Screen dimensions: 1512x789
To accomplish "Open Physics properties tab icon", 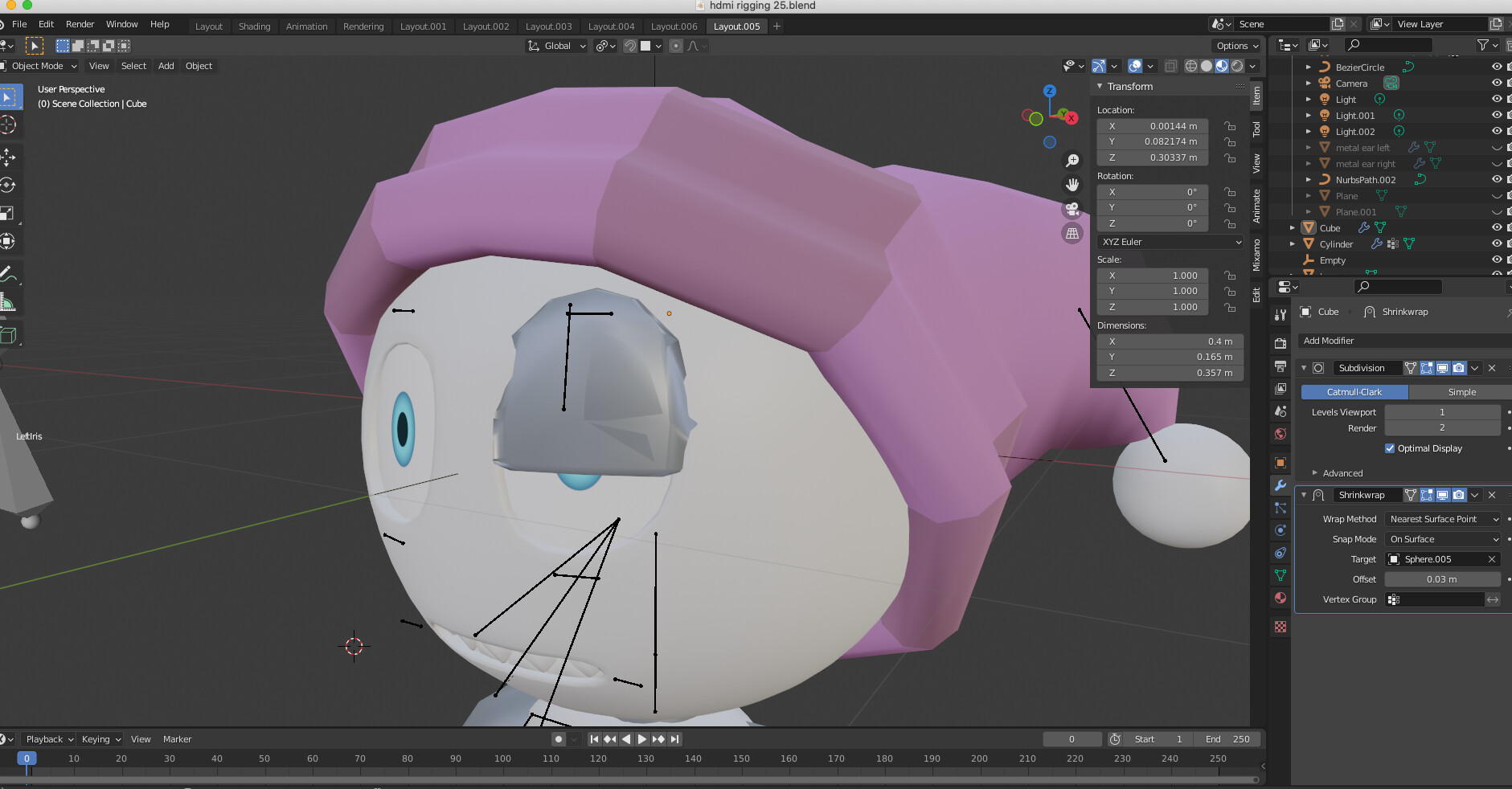I will [x=1280, y=530].
